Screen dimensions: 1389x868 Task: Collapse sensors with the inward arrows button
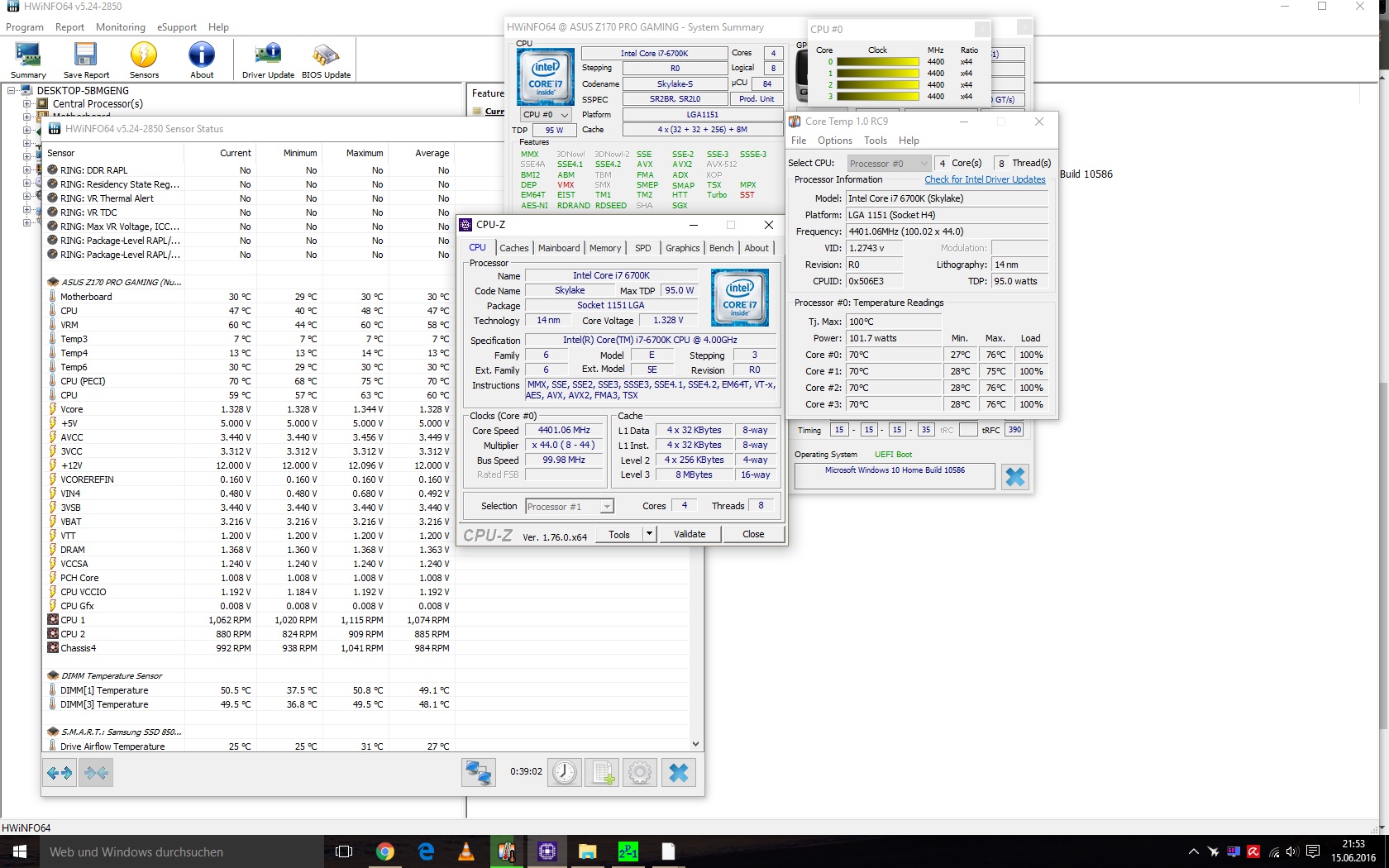click(x=96, y=773)
